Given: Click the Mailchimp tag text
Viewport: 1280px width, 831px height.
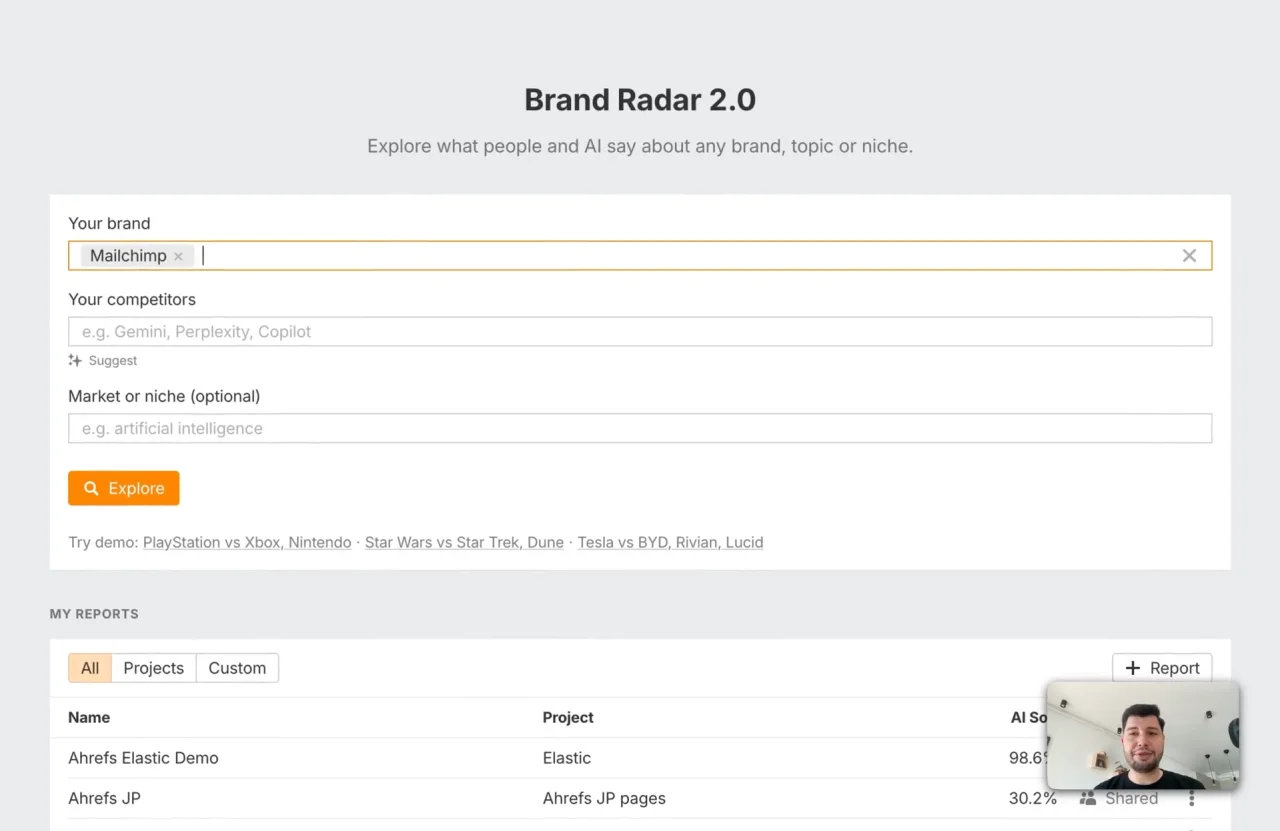Looking at the screenshot, I should point(128,256).
